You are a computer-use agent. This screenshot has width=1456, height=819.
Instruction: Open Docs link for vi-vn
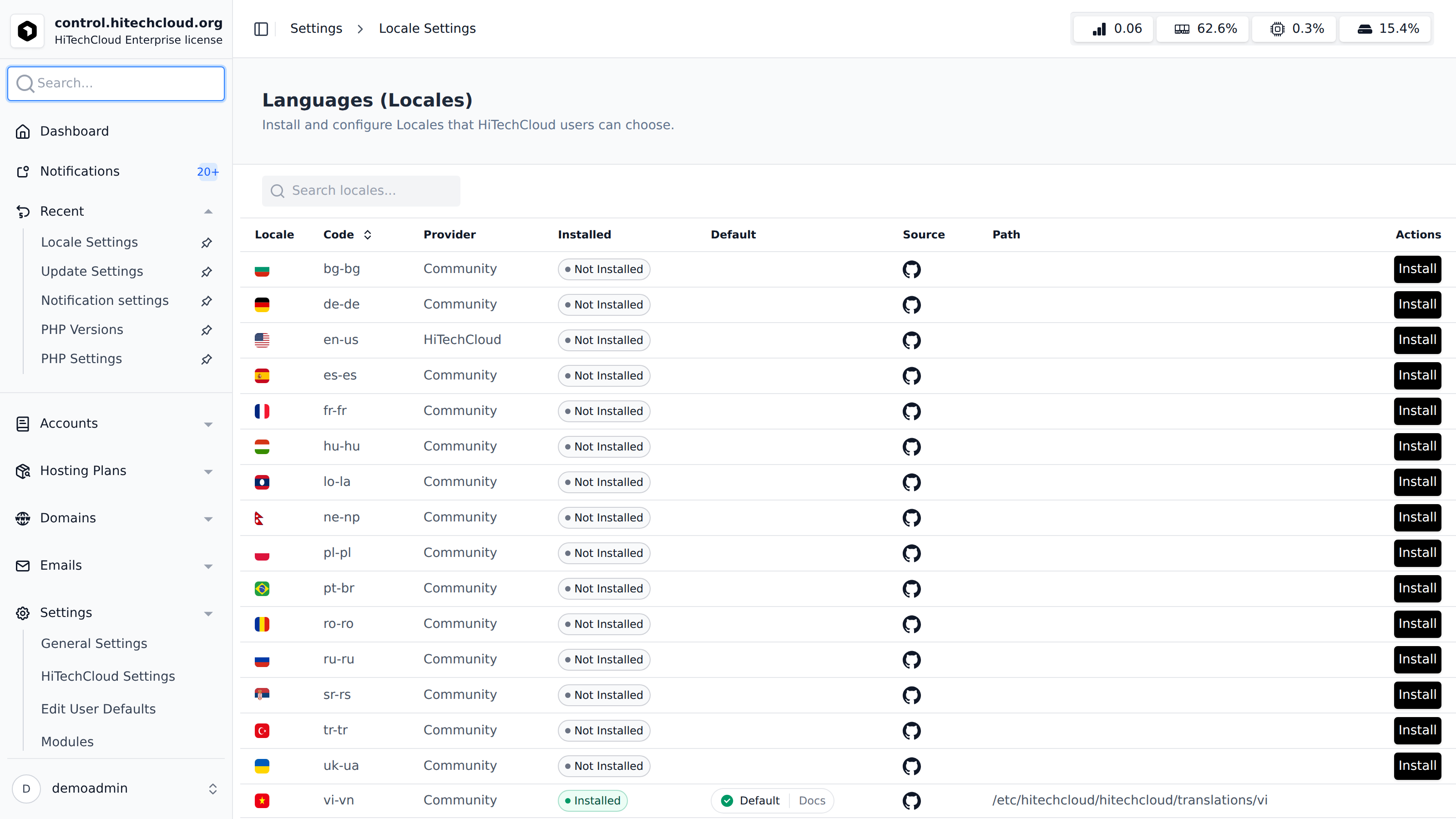tap(812, 800)
